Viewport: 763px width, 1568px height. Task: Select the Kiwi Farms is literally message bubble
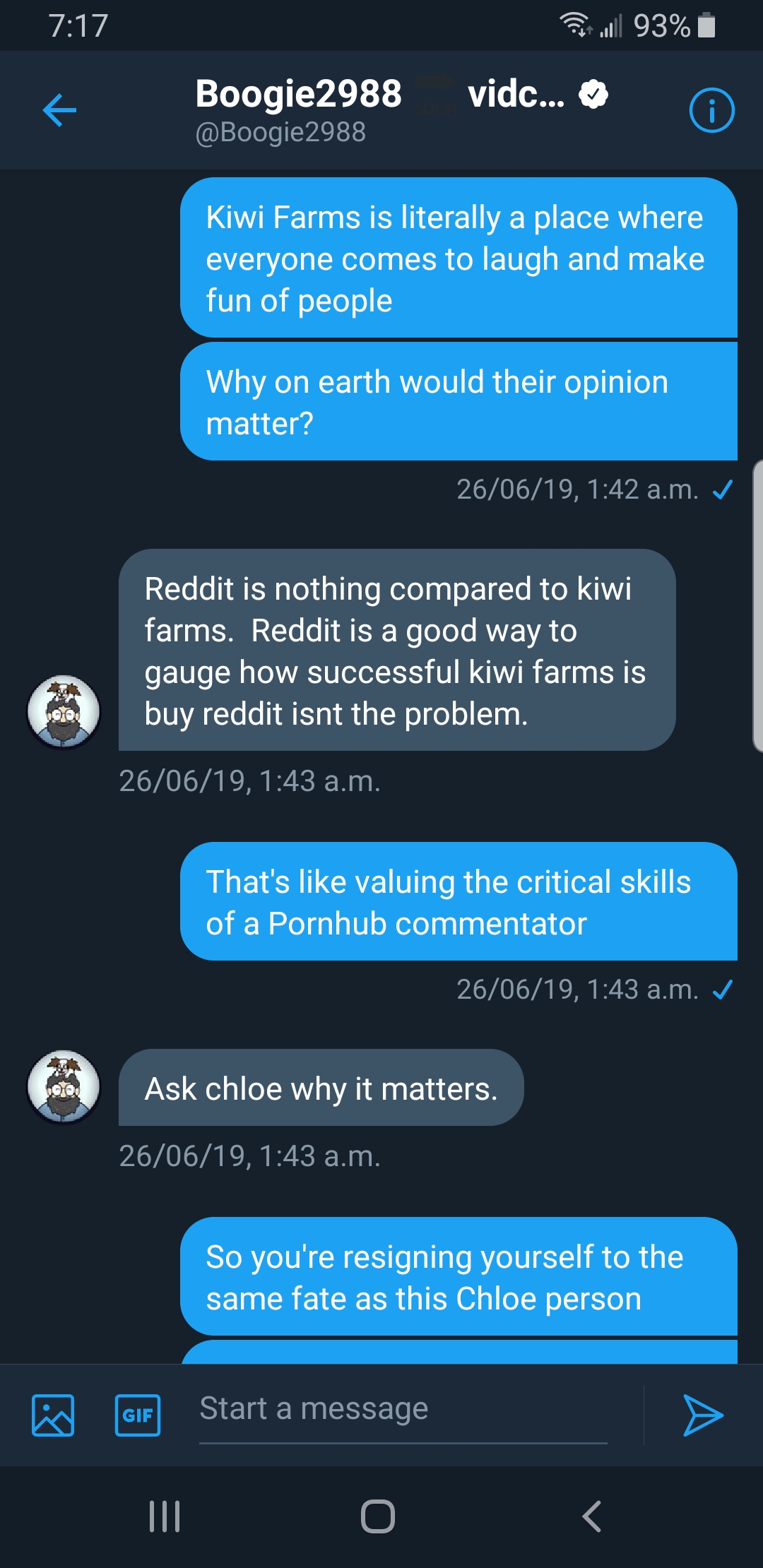pos(459,258)
